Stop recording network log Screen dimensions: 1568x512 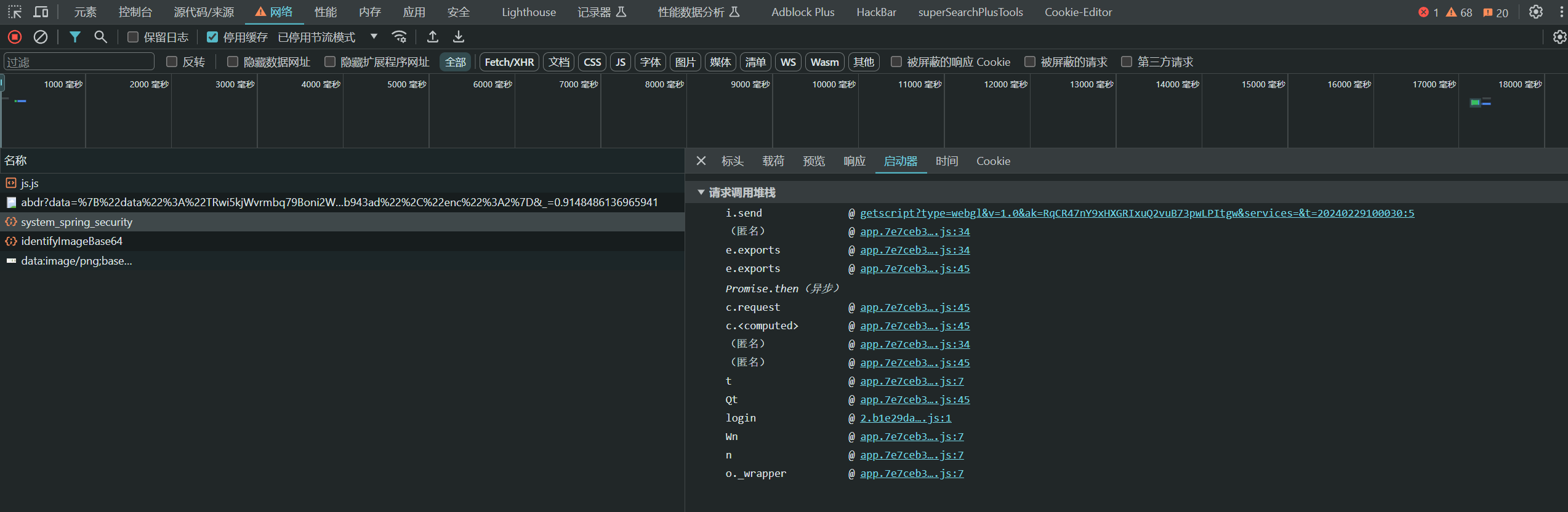coord(15,37)
